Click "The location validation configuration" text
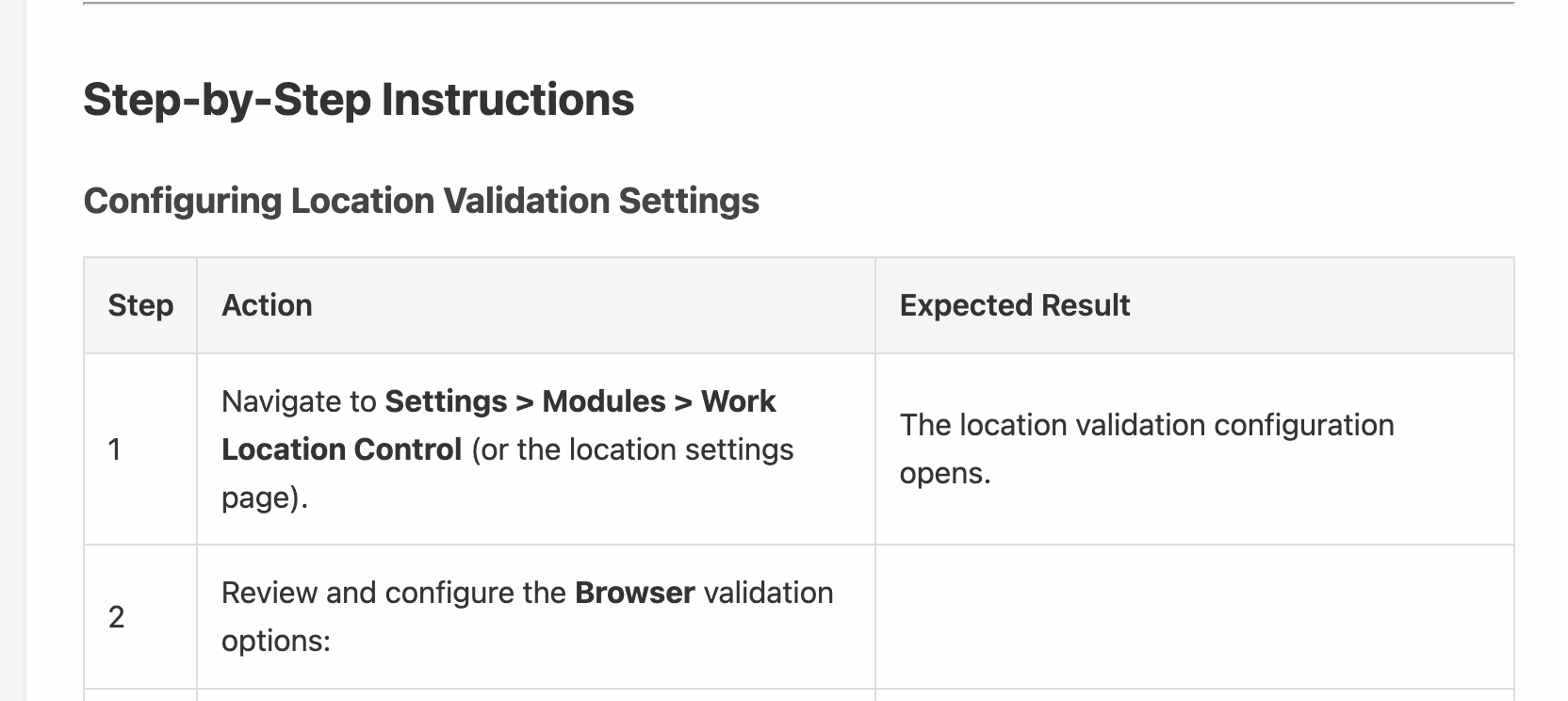 point(1146,425)
